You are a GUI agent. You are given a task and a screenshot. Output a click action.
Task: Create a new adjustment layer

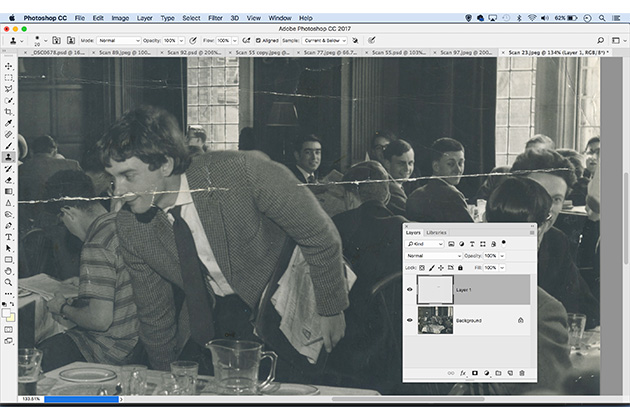click(x=487, y=373)
